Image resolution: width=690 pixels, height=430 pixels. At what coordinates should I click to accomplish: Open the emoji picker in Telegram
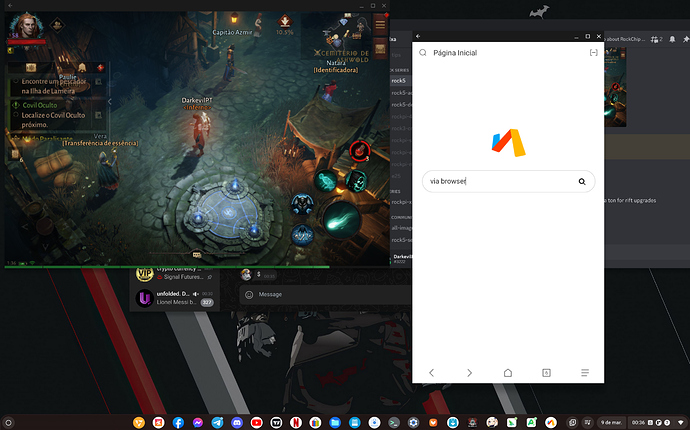point(249,294)
